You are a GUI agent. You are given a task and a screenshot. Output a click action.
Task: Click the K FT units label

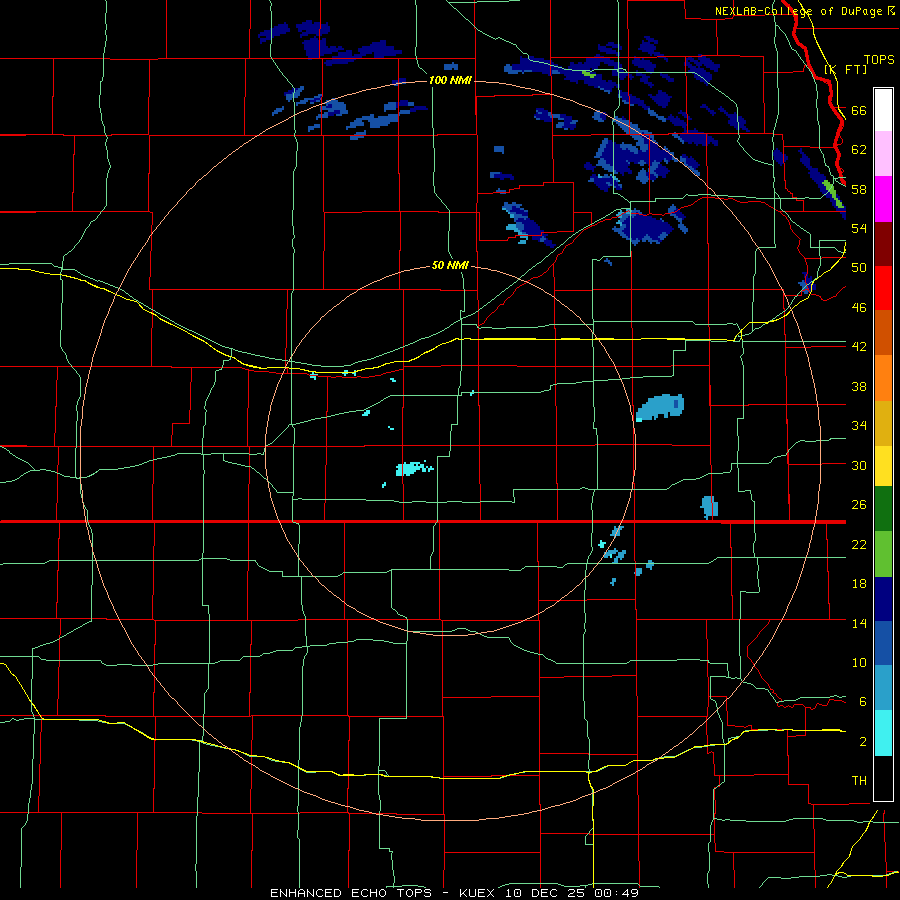point(845,69)
